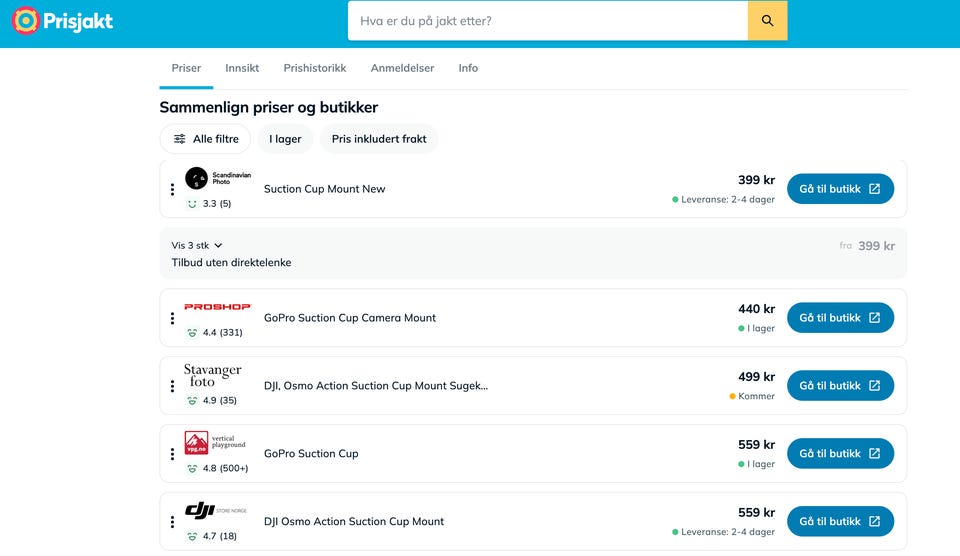Switch to the Anmeldelser tab
This screenshot has height=556, width=960.
click(402, 68)
